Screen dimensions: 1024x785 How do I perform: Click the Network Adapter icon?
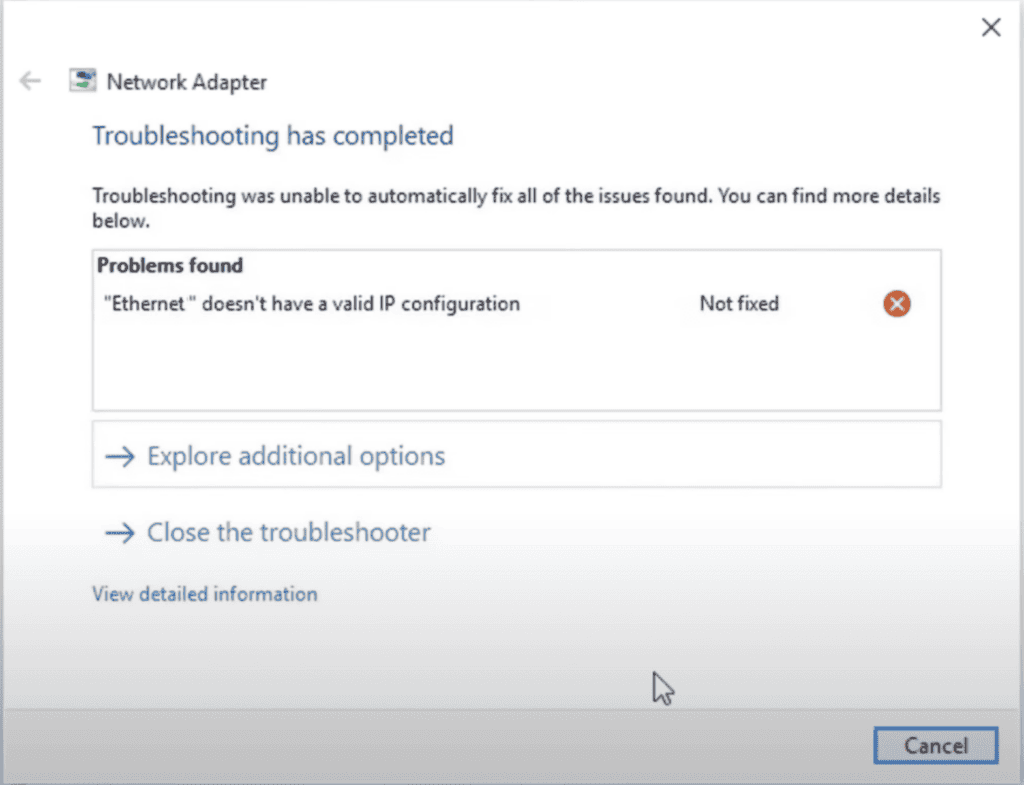pos(82,81)
